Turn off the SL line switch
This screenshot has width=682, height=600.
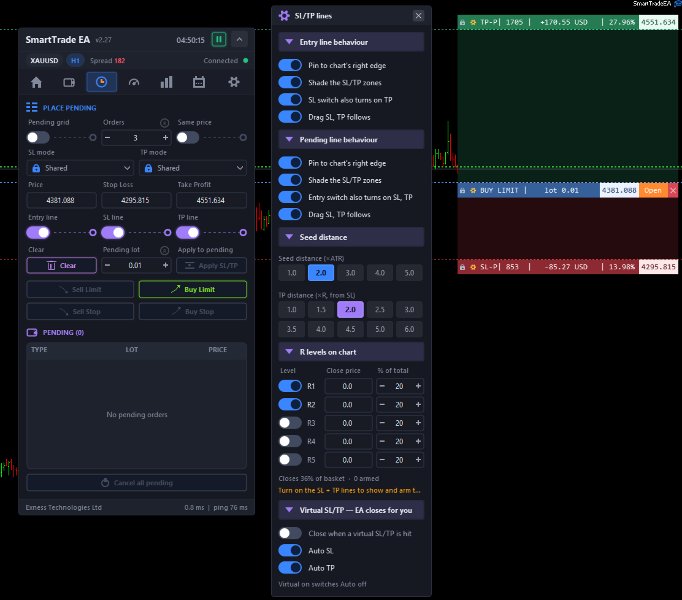point(113,233)
